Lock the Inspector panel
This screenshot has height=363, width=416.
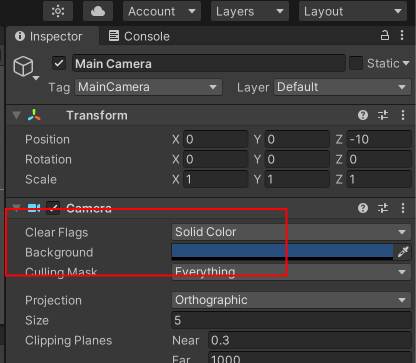tap(385, 35)
